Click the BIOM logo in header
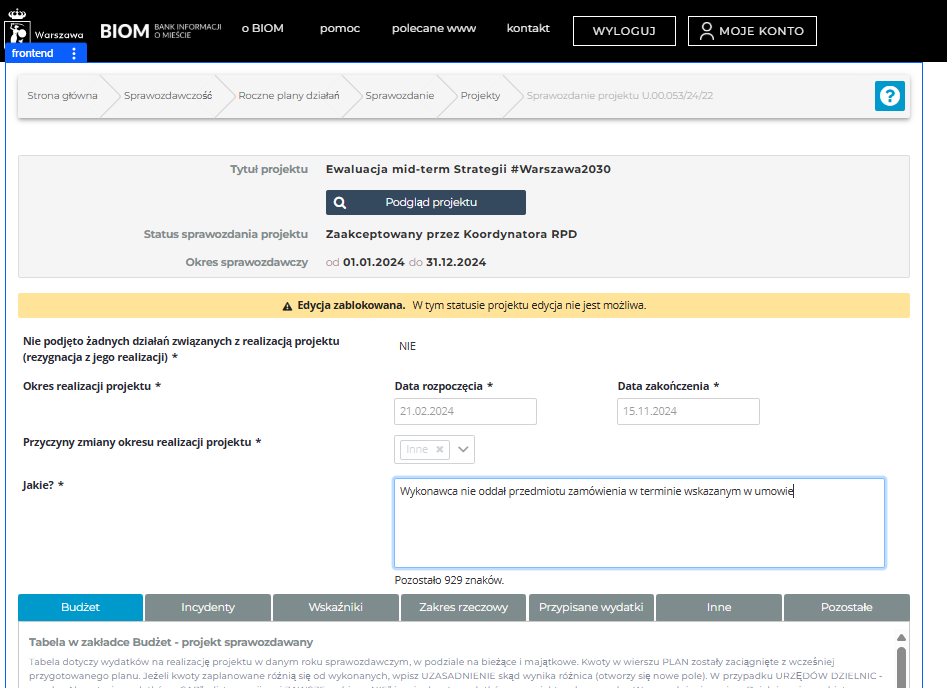The image size is (947, 688). (x=124, y=30)
